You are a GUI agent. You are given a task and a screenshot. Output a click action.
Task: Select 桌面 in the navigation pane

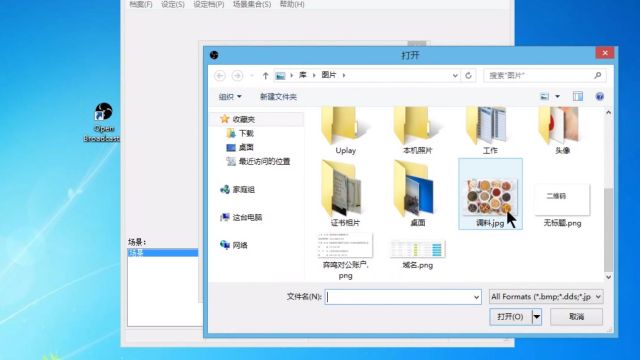[x=246, y=147]
